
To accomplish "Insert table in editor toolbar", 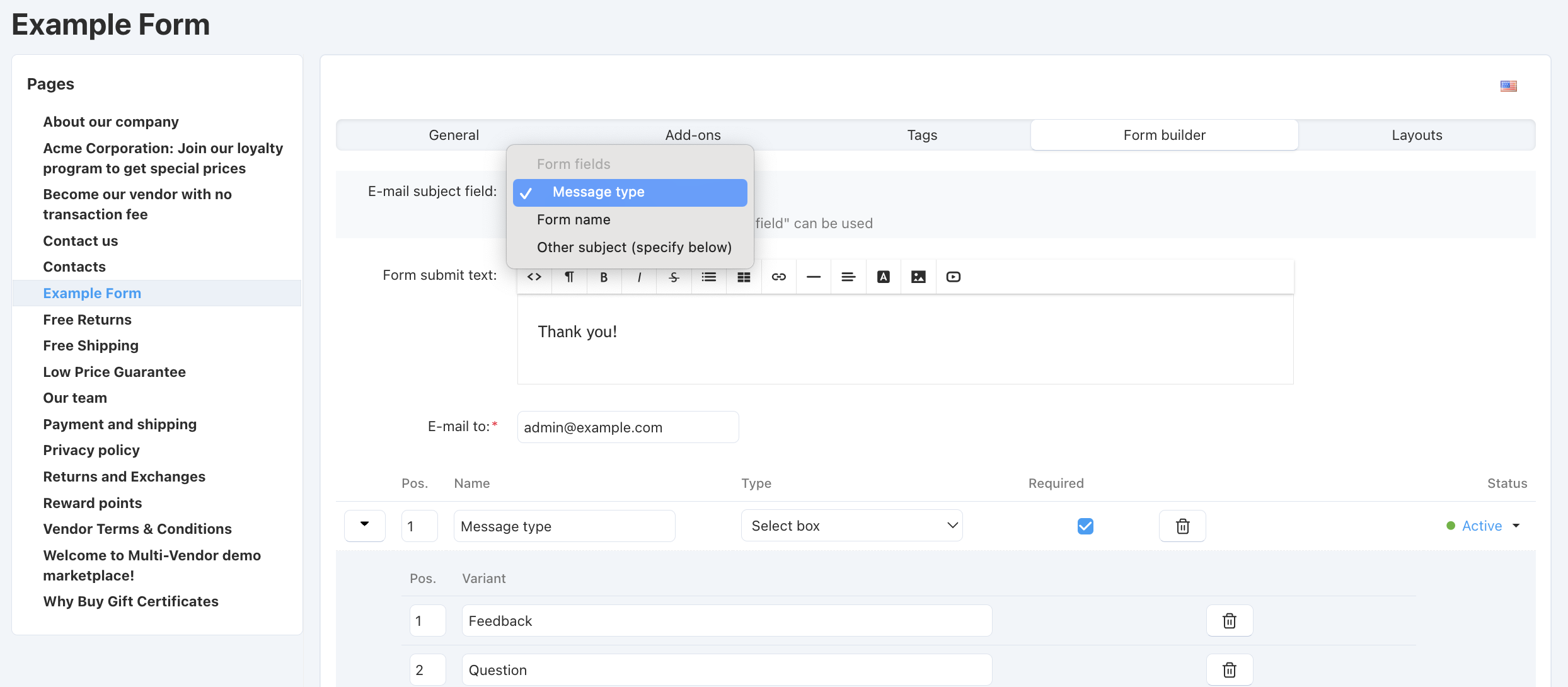I will pyautogui.click(x=744, y=277).
